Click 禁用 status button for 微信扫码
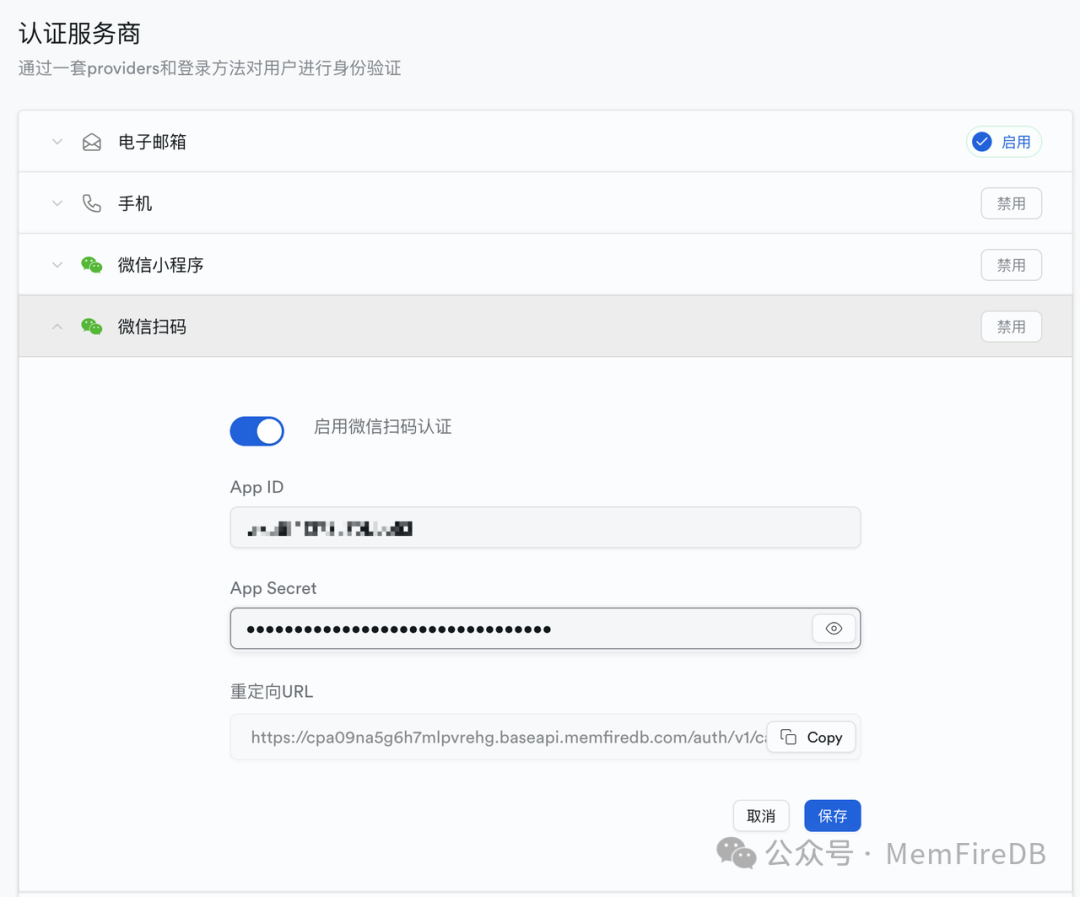 point(1011,327)
